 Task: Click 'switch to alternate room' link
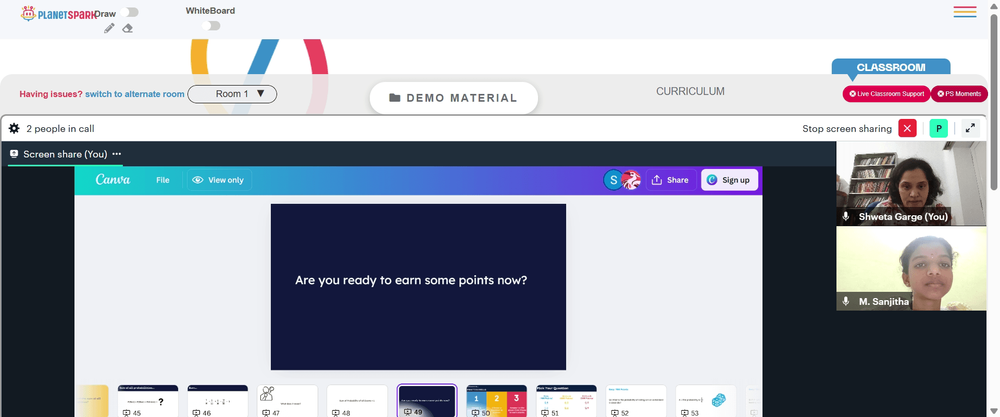pos(135,94)
